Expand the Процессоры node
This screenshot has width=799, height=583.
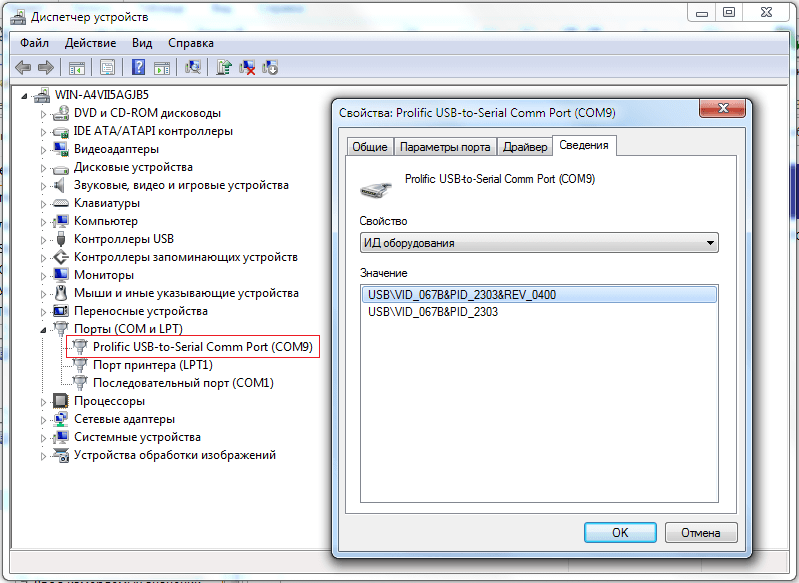coord(43,402)
